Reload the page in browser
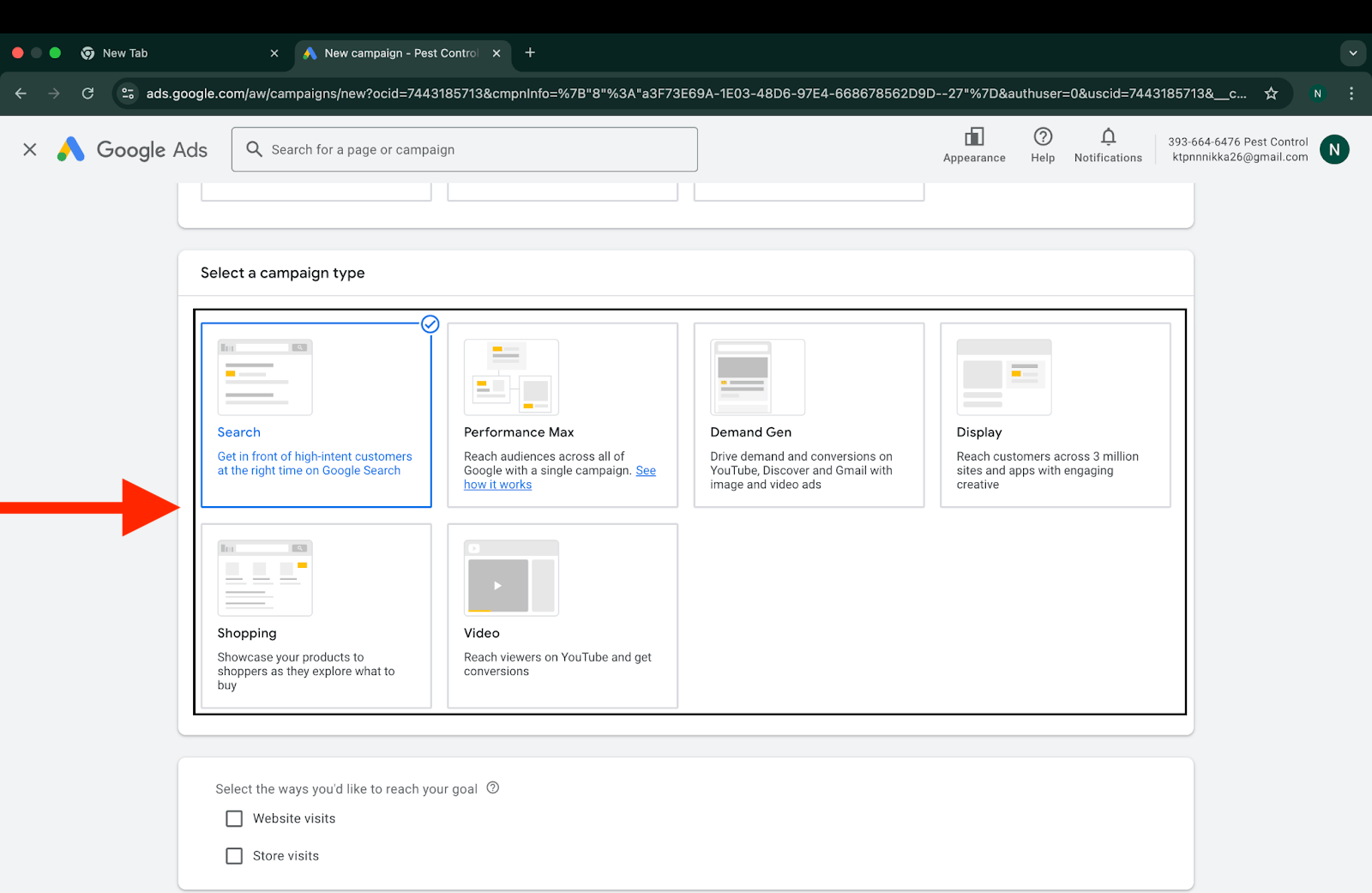 (87, 94)
